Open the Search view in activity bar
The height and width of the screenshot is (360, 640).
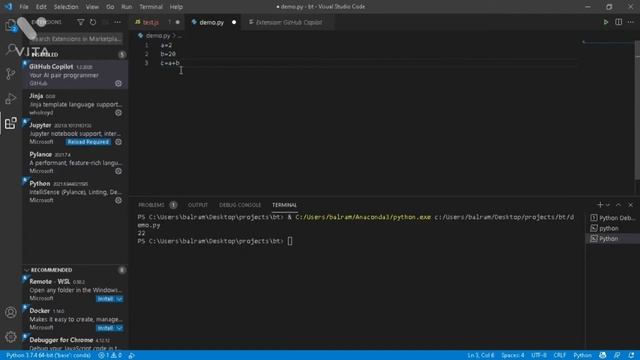point(11,50)
